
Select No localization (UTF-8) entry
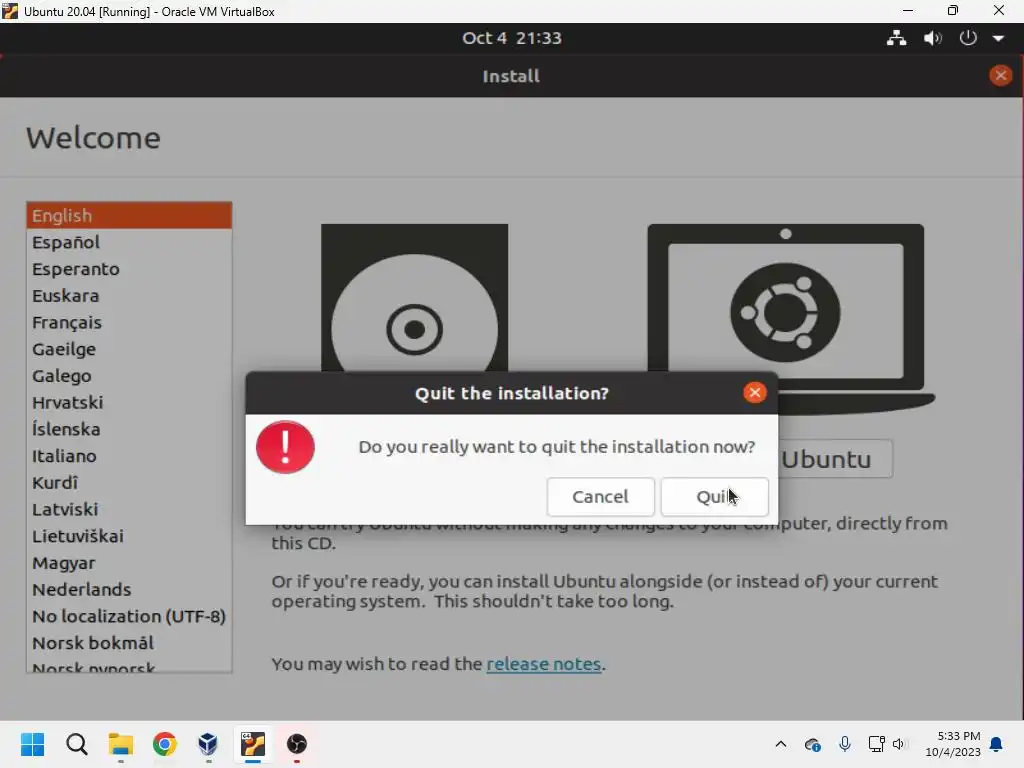129,617
